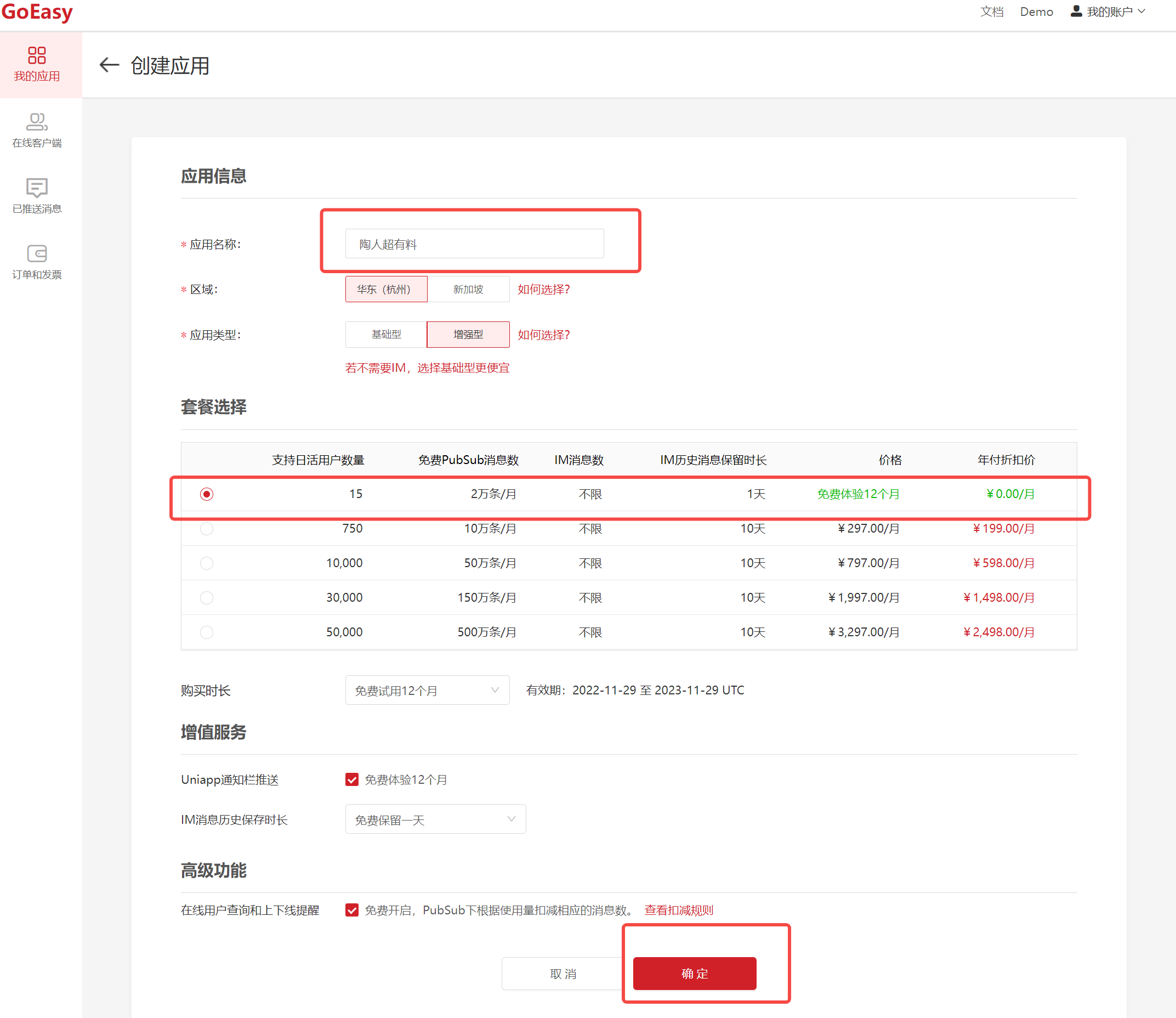The height and width of the screenshot is (1018, 1176).
Task: Toggle the 在线用户查询和上下线提醒 checkbox
Action: [352, 910]
